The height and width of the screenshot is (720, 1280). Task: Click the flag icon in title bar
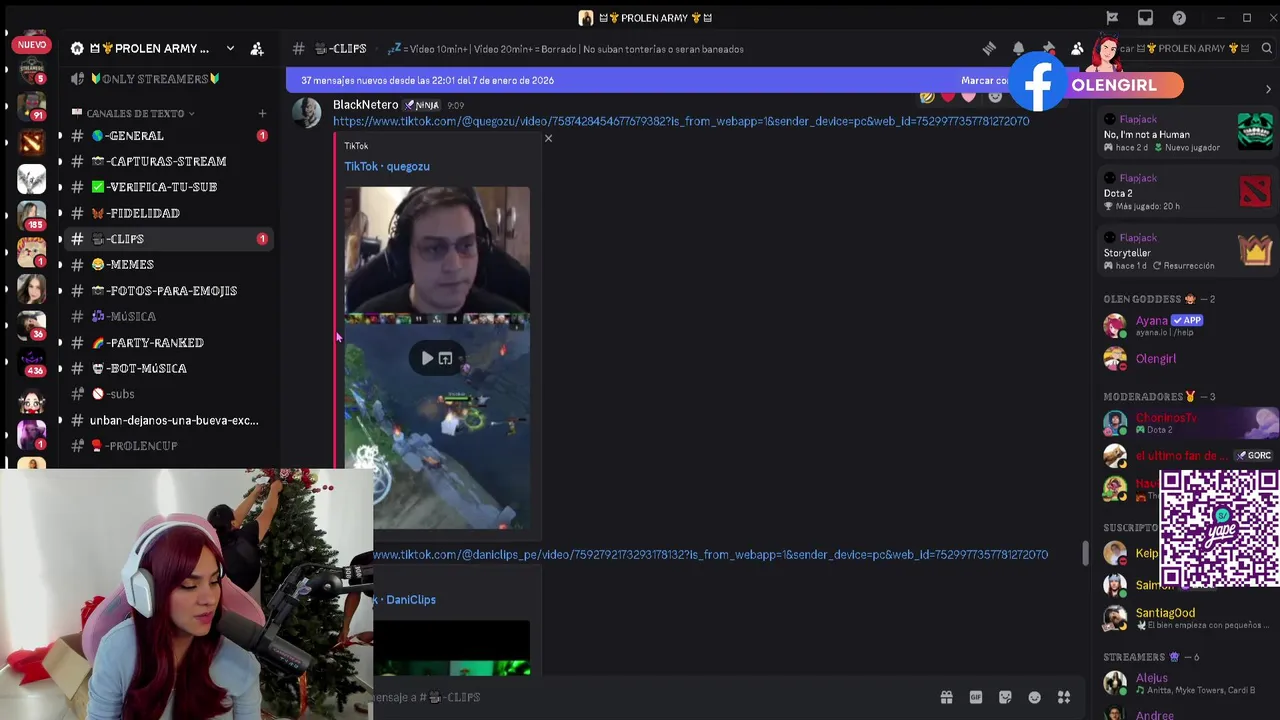pyautogui.click(x=1112, y=18)
